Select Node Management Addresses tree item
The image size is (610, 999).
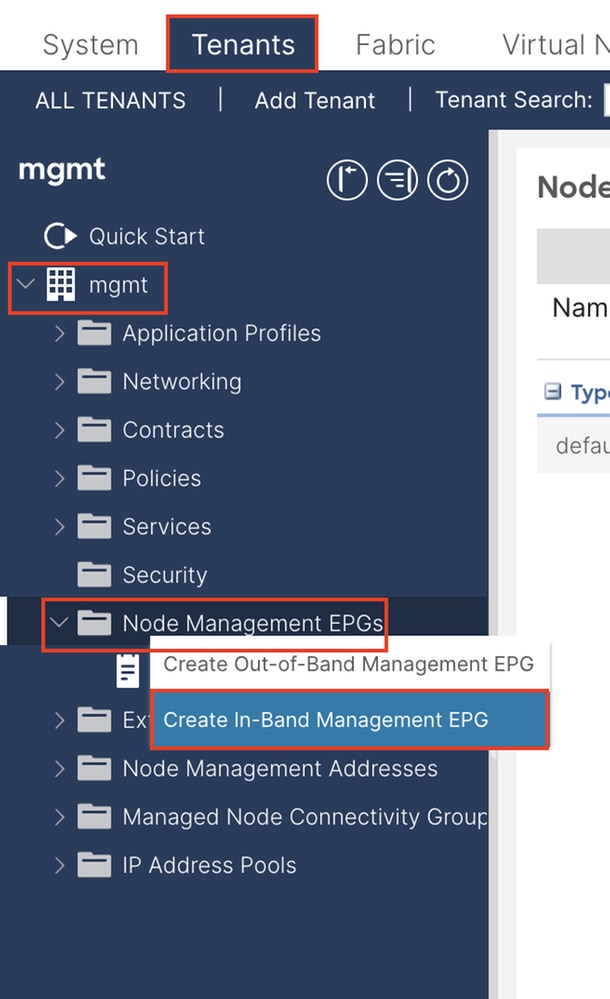click(280, 769)
